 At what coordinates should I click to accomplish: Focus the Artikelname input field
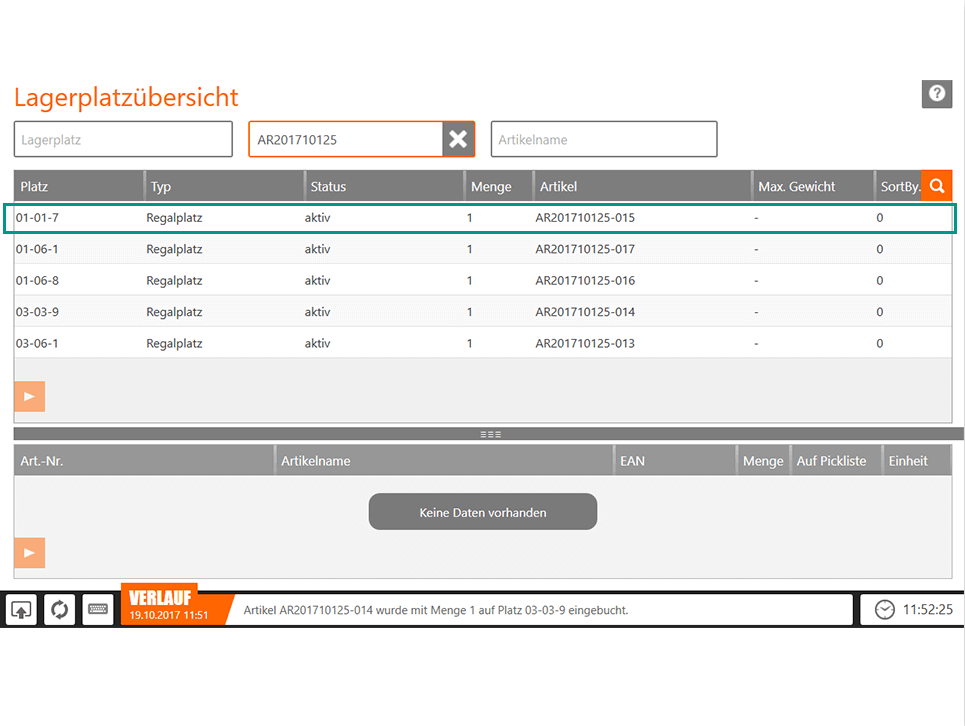click(604, 140)
